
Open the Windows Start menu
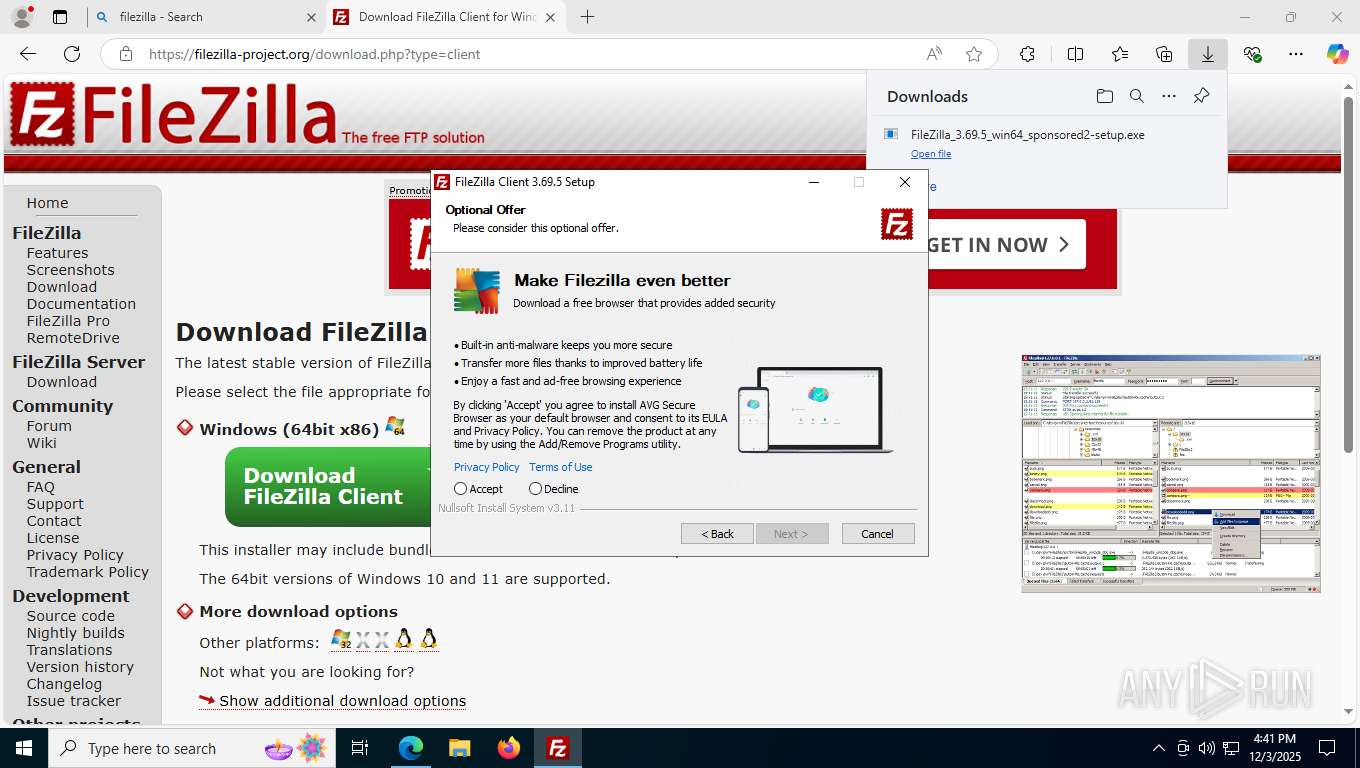click(x=23, y=748)
